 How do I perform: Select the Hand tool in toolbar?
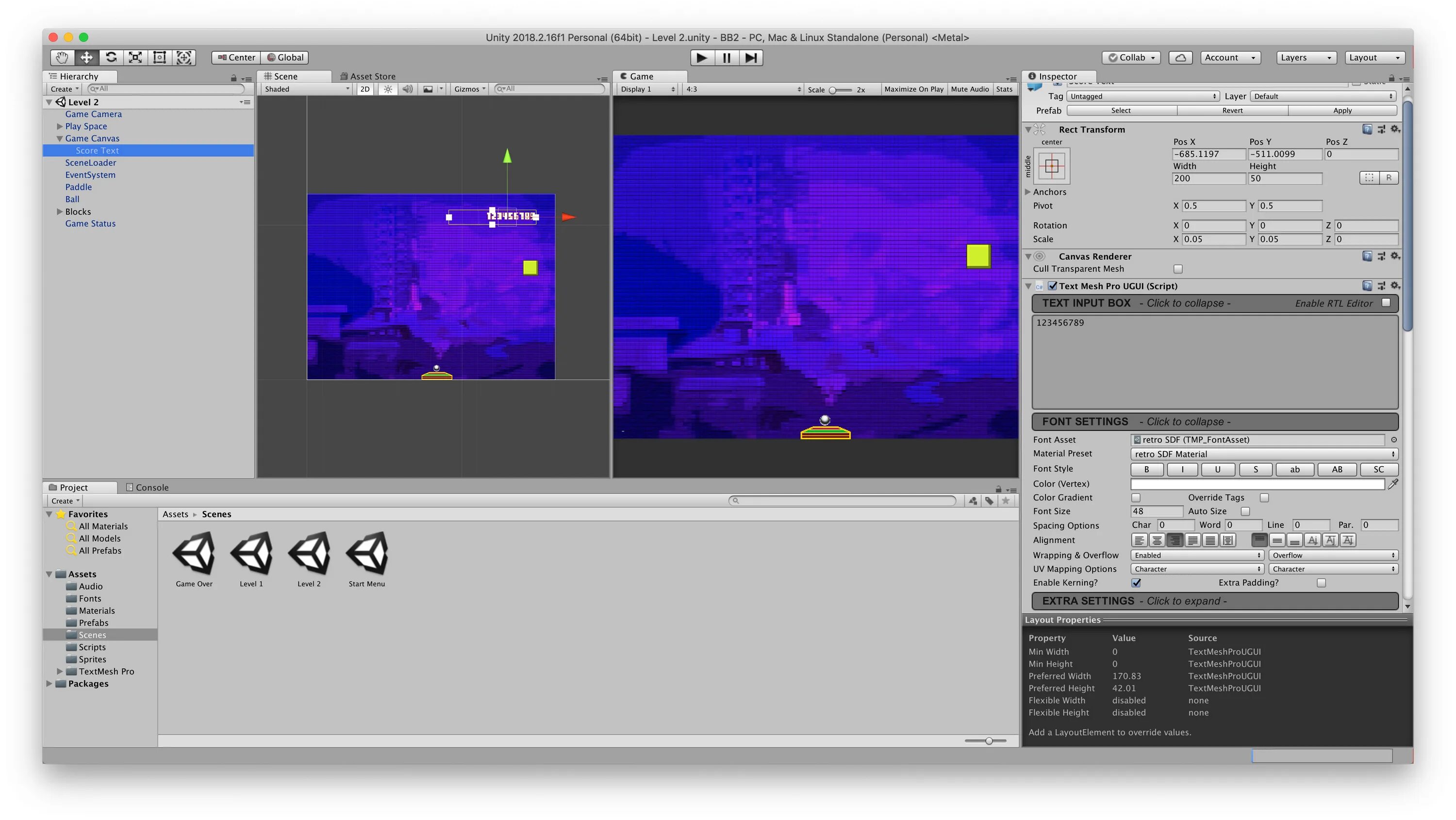62,57
